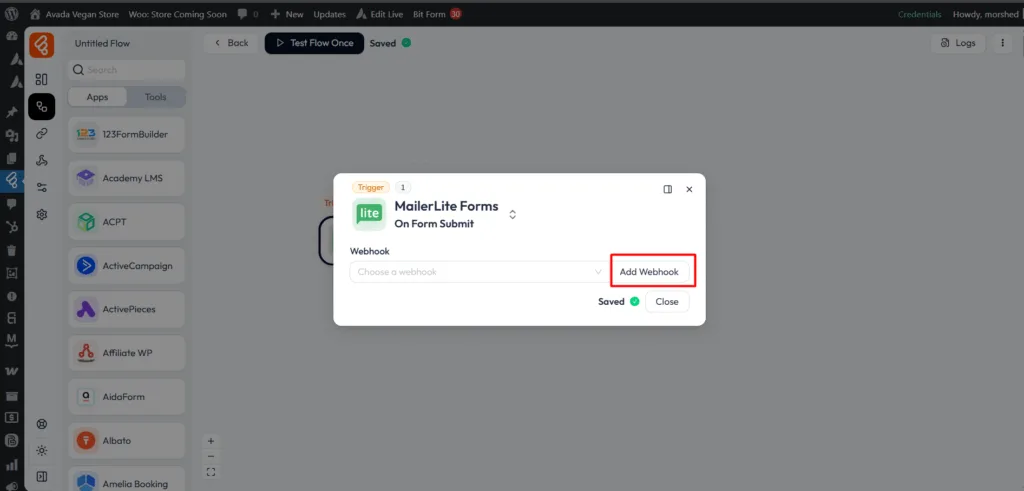The height and width of the screenshot is (491, 1024).
Task: Click the MailerLite Forms logo in dialog
Action: pyautogui.click(x=369, y=214)
